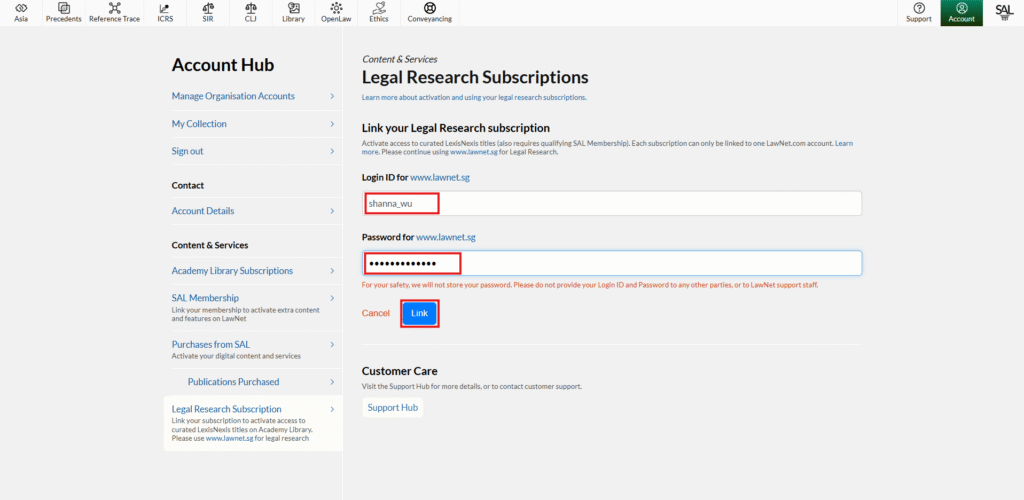Expand chevron next to Legal Research Subscription
The height and width of the screenshot is (500, 1024).
click(x=332, y=409)
